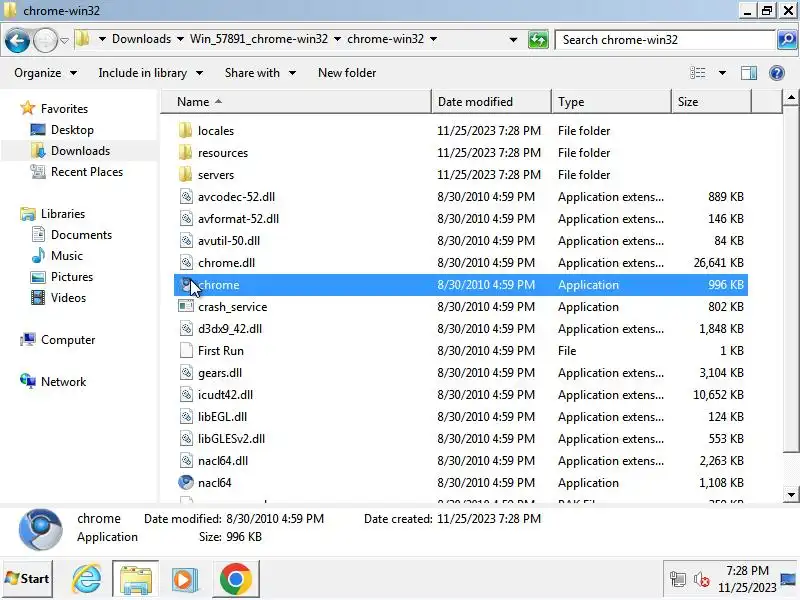
Task: Select the libGLESv2.dll file
Action: (461, 438)
